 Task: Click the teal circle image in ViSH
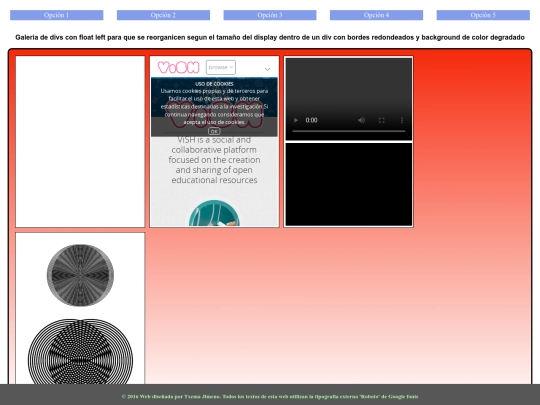(214, 213)
